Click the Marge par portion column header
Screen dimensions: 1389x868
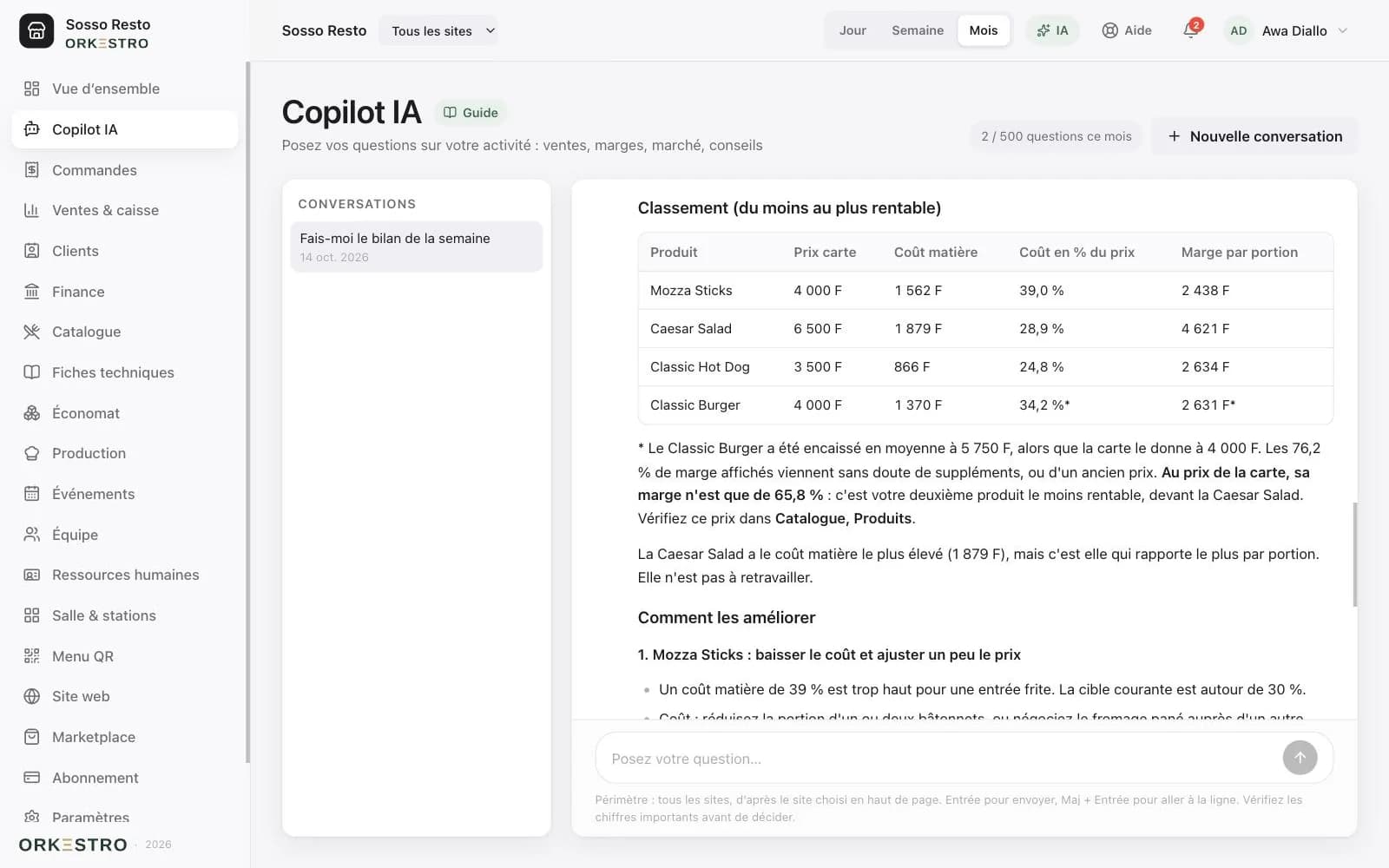click(x=1239, y=252)
